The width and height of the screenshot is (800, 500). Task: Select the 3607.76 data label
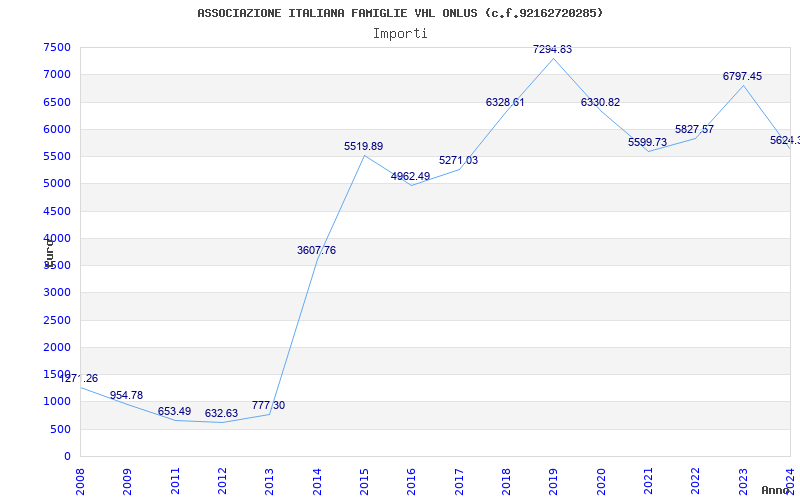pyautogui.click(x=316, y=251)
